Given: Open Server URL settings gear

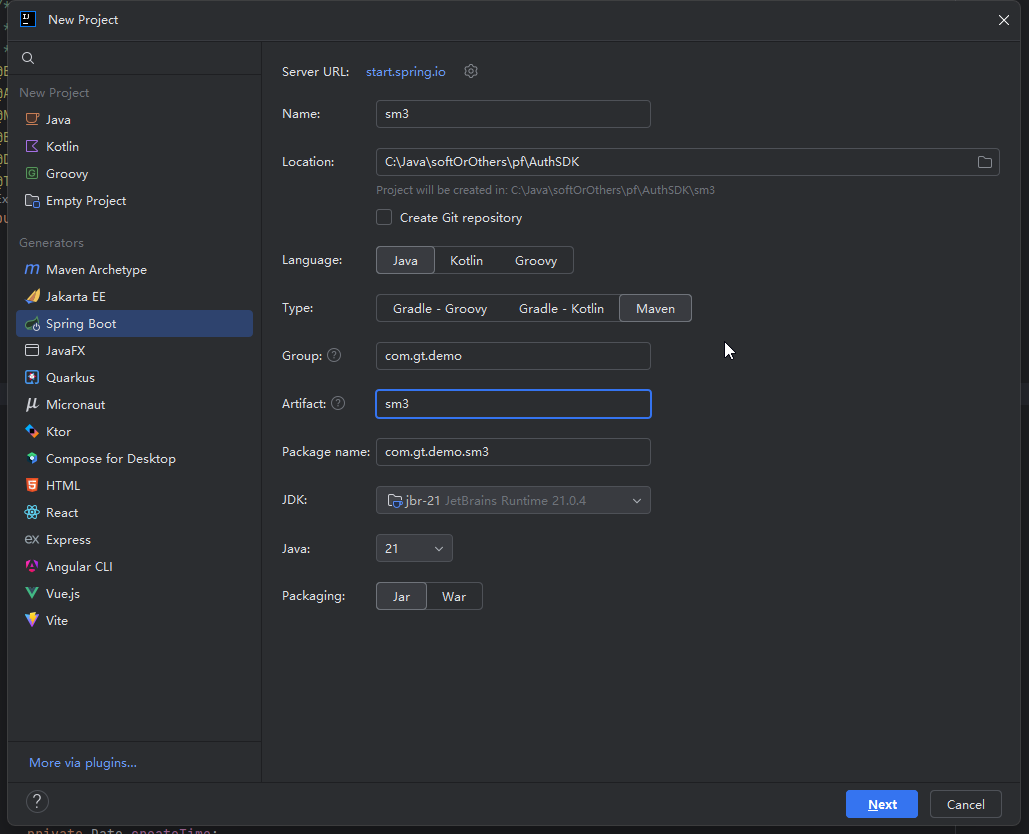Looking at the screenshot, I should (x=471, y=71).
